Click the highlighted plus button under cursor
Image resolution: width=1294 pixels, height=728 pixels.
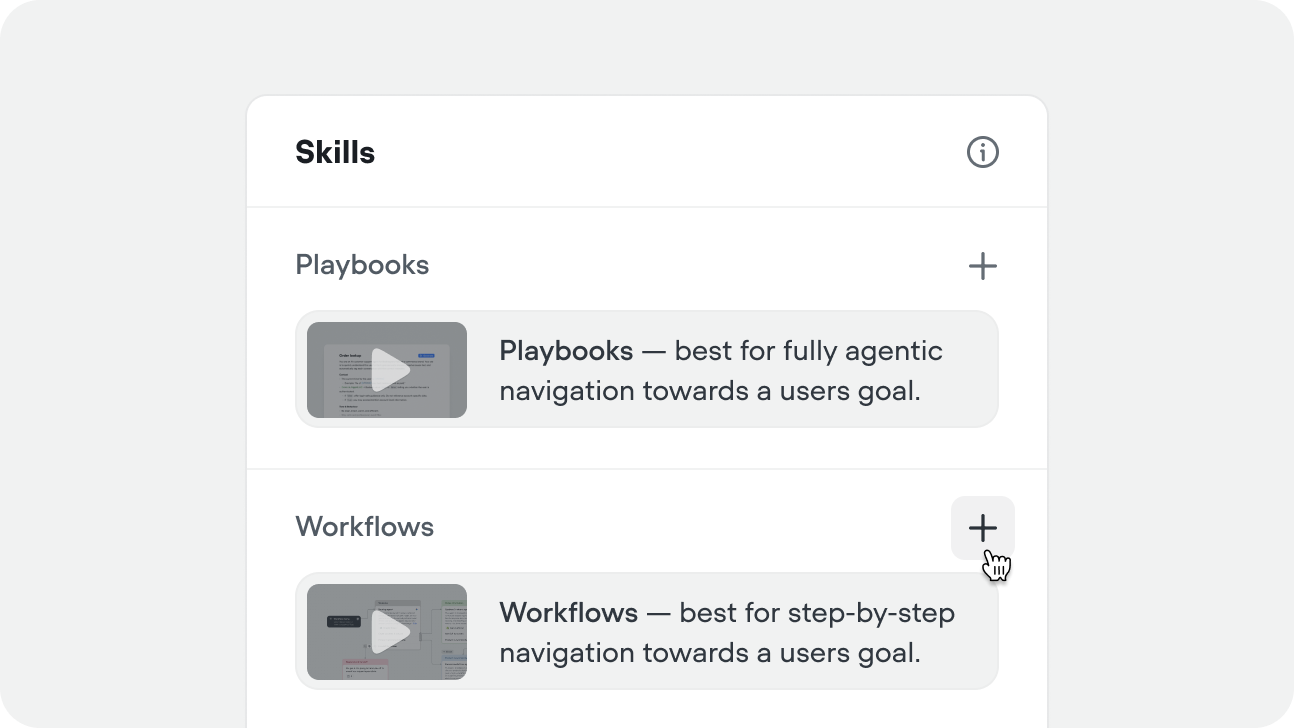pos(983,527)
